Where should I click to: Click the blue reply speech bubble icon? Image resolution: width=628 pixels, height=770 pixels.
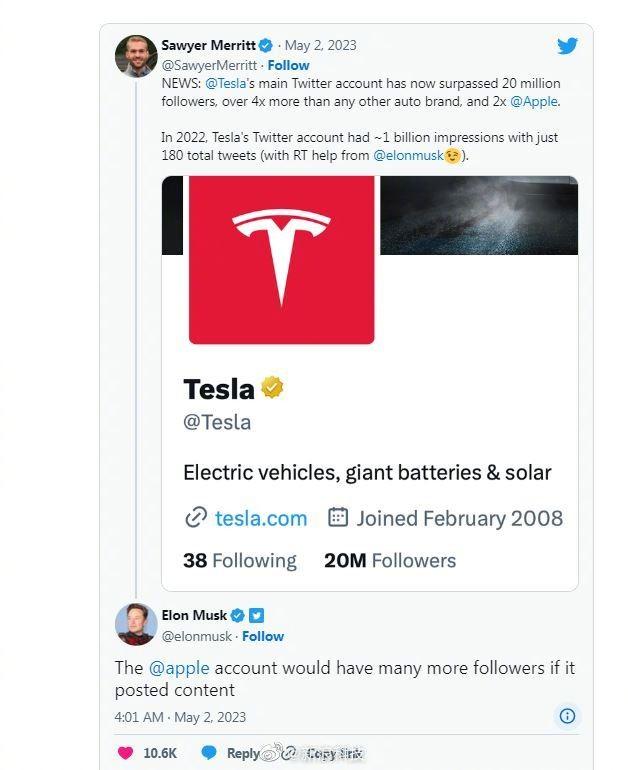[x=209, y=753]
